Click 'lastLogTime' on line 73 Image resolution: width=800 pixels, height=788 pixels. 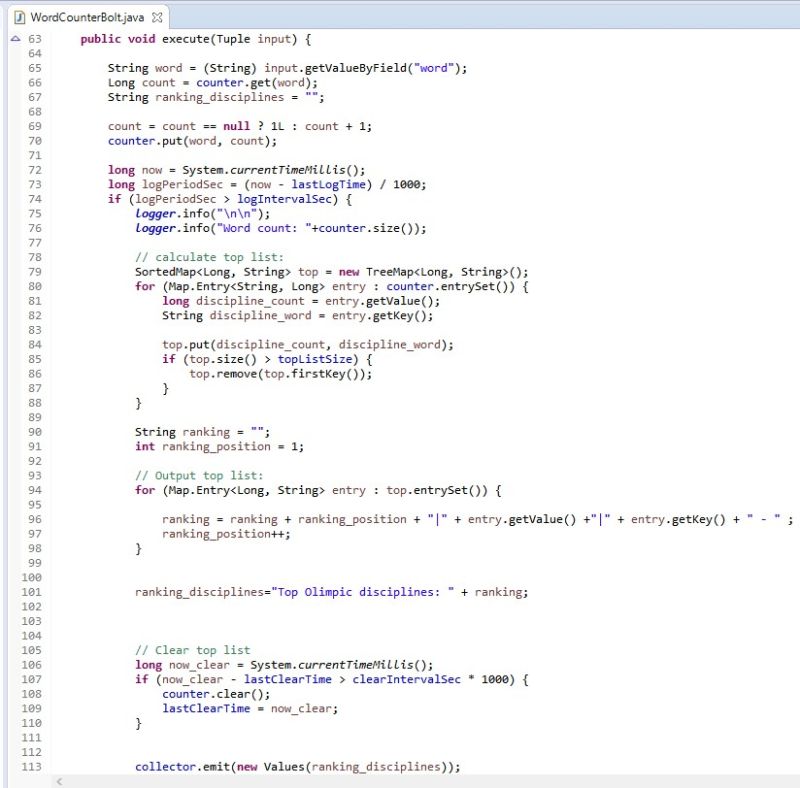point(329,184)
